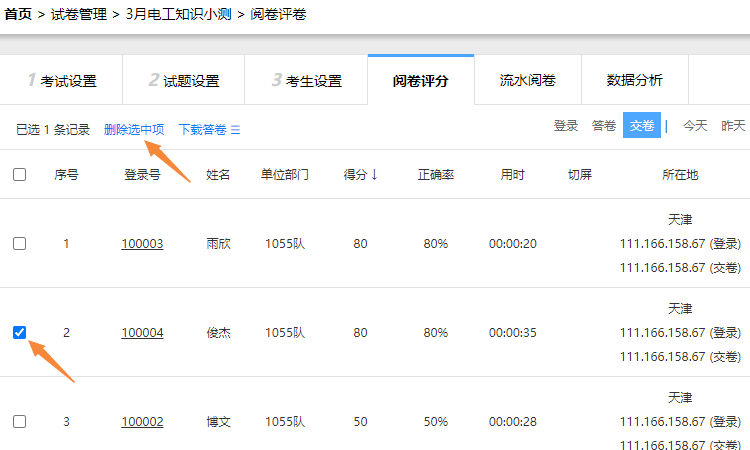Check the box for row 雨欣

20,243
